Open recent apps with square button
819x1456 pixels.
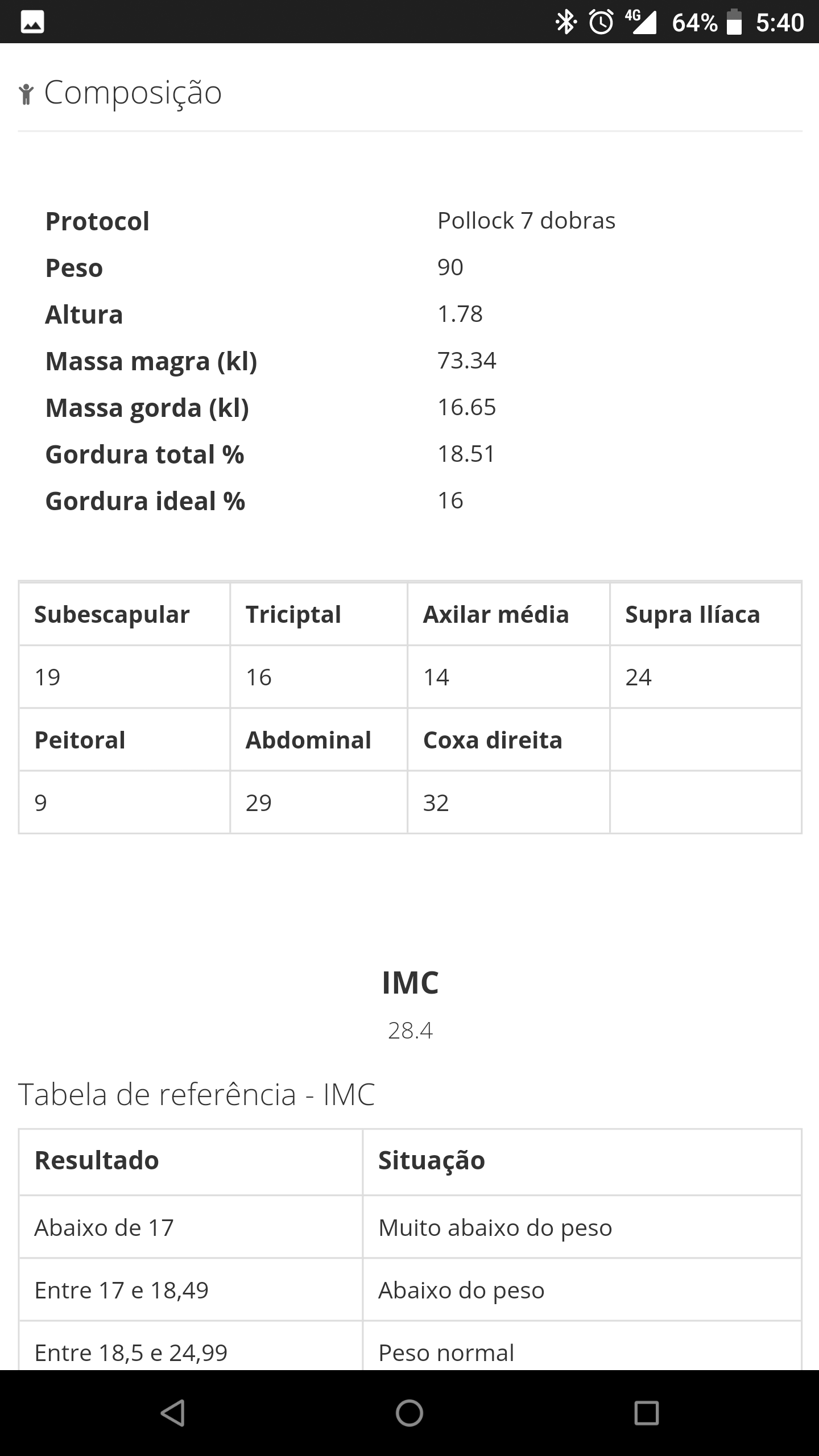click(x=646, y=1413)
